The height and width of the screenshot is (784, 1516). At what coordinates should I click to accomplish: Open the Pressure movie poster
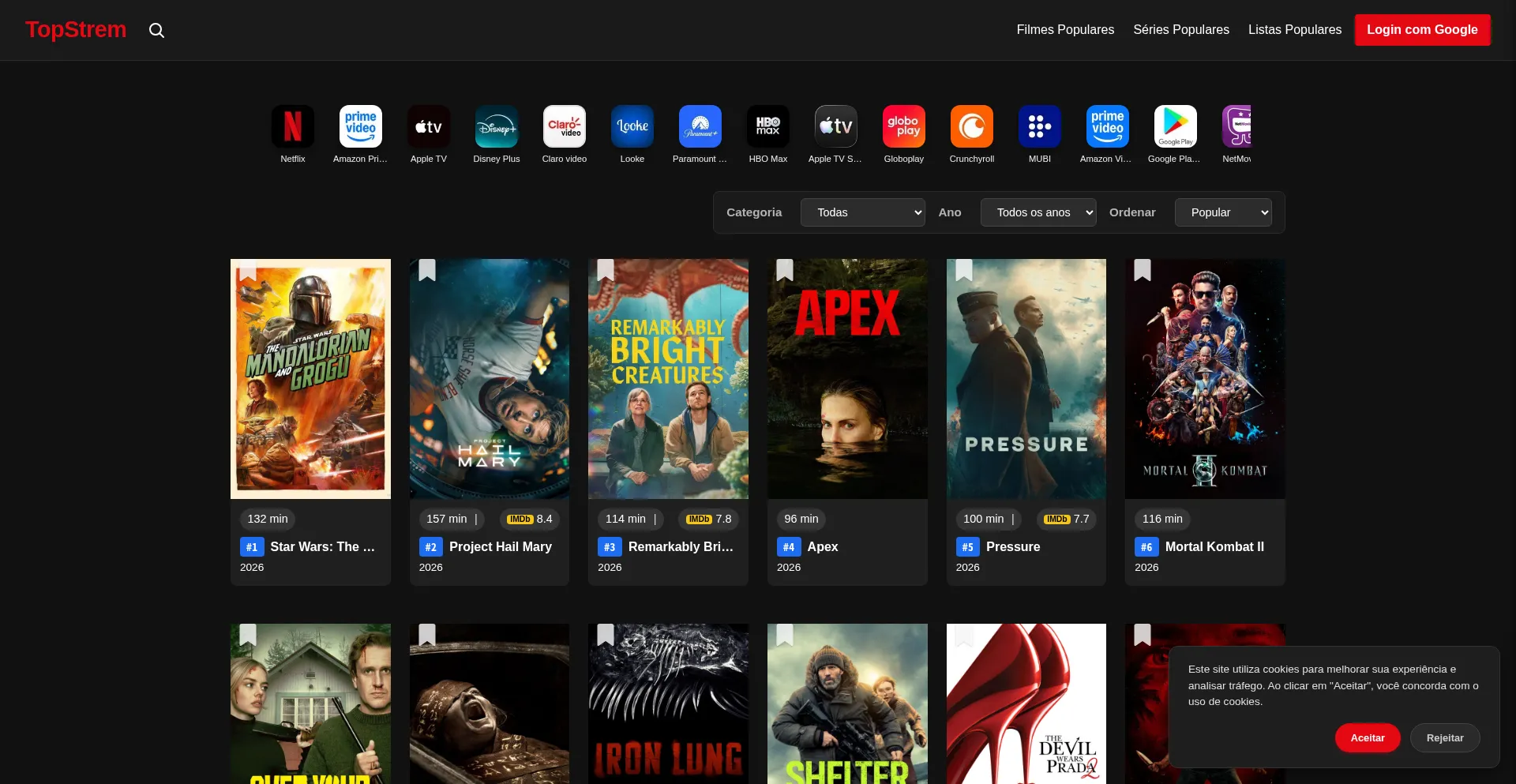[x=1026, y=379]
